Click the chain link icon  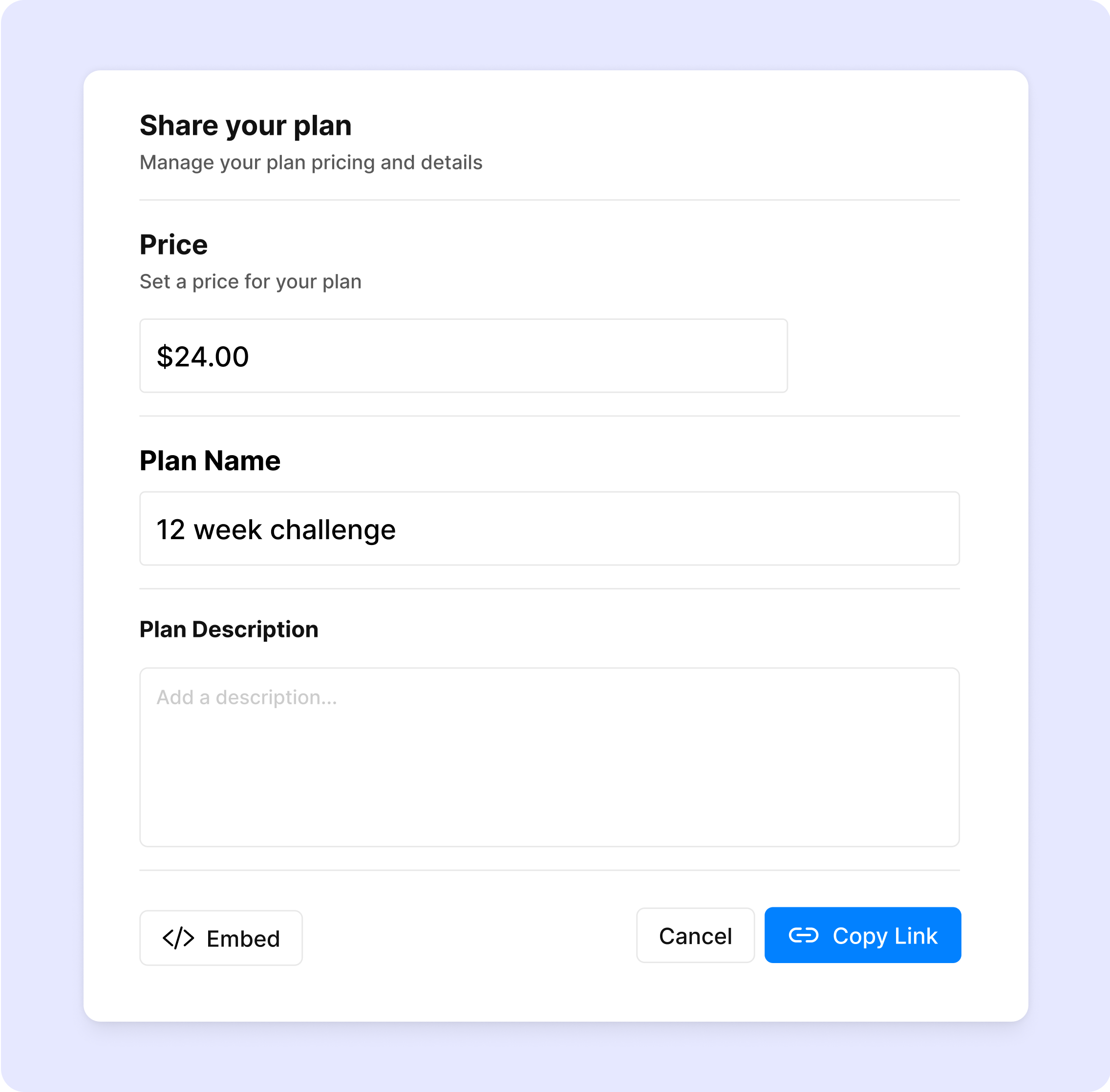803,935
